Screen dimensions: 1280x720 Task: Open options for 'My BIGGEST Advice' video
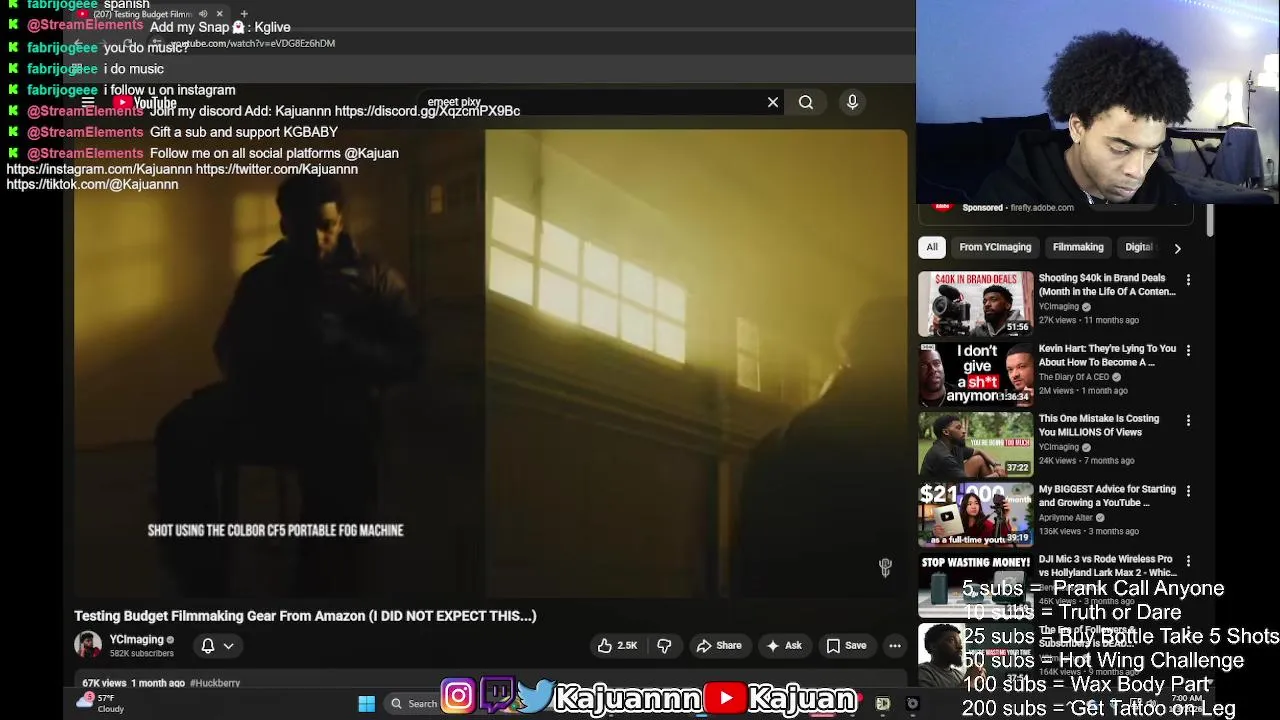click(x=1188, y=491)
